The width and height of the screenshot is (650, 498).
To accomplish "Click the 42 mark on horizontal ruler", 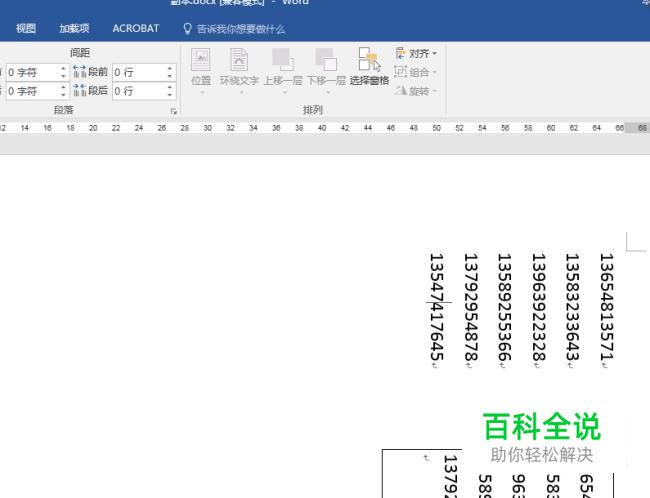I will coord(345,128).
